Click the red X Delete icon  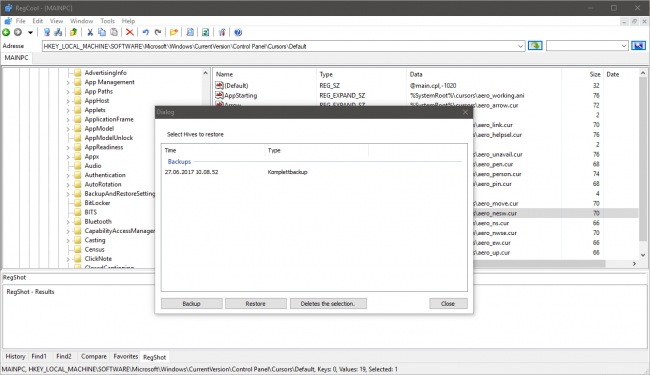[130, 32]
